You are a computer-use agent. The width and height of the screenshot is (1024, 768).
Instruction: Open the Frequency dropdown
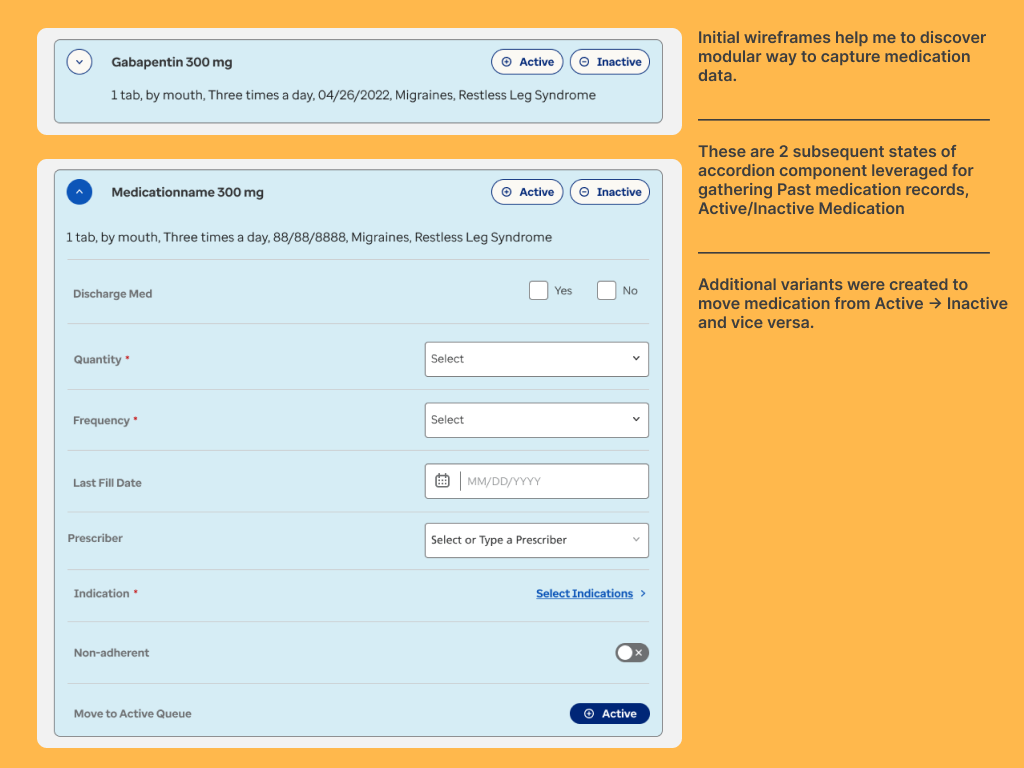(536, 420)
